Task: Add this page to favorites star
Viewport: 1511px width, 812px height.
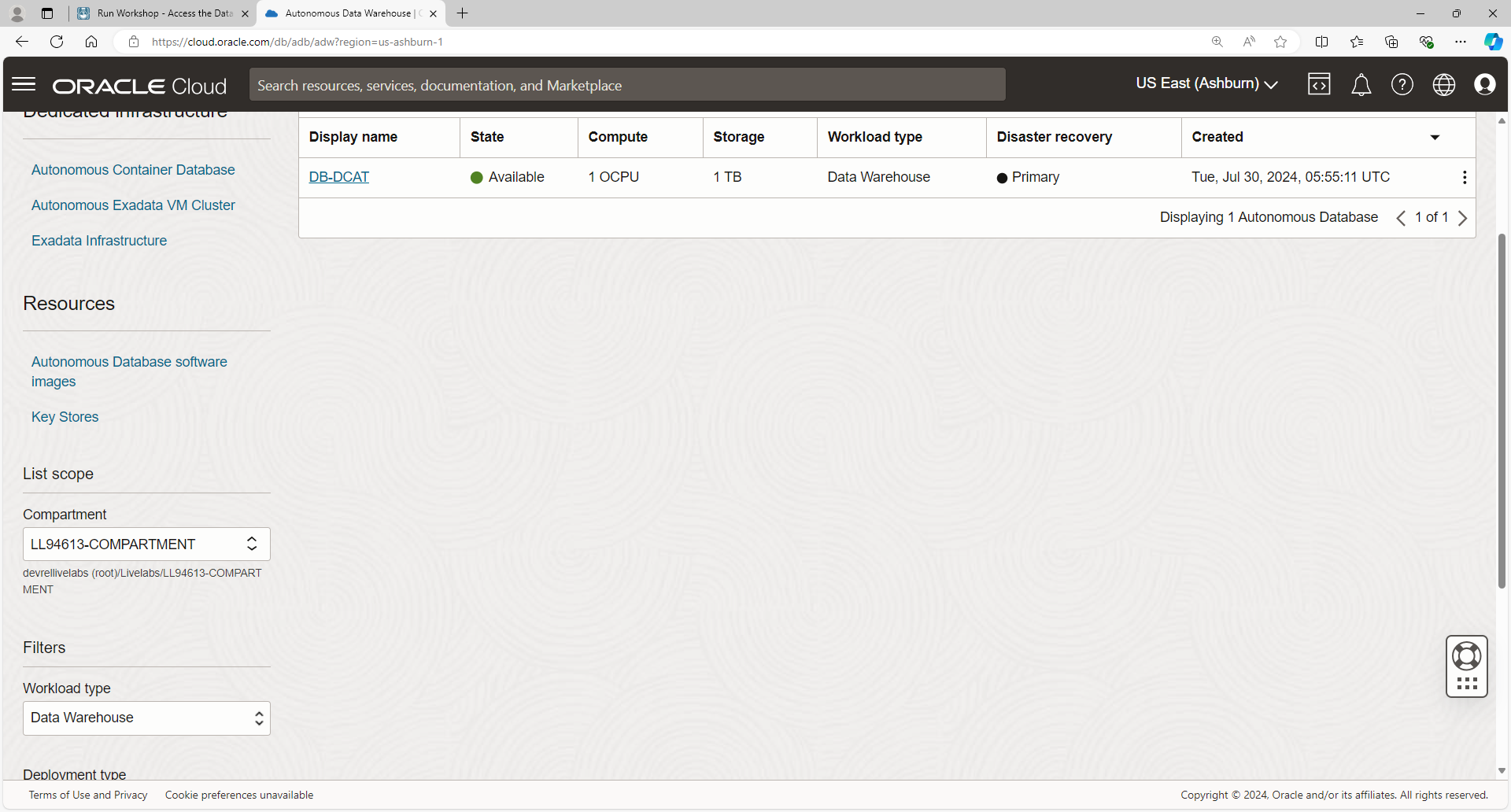Action: coord(1280,42)
